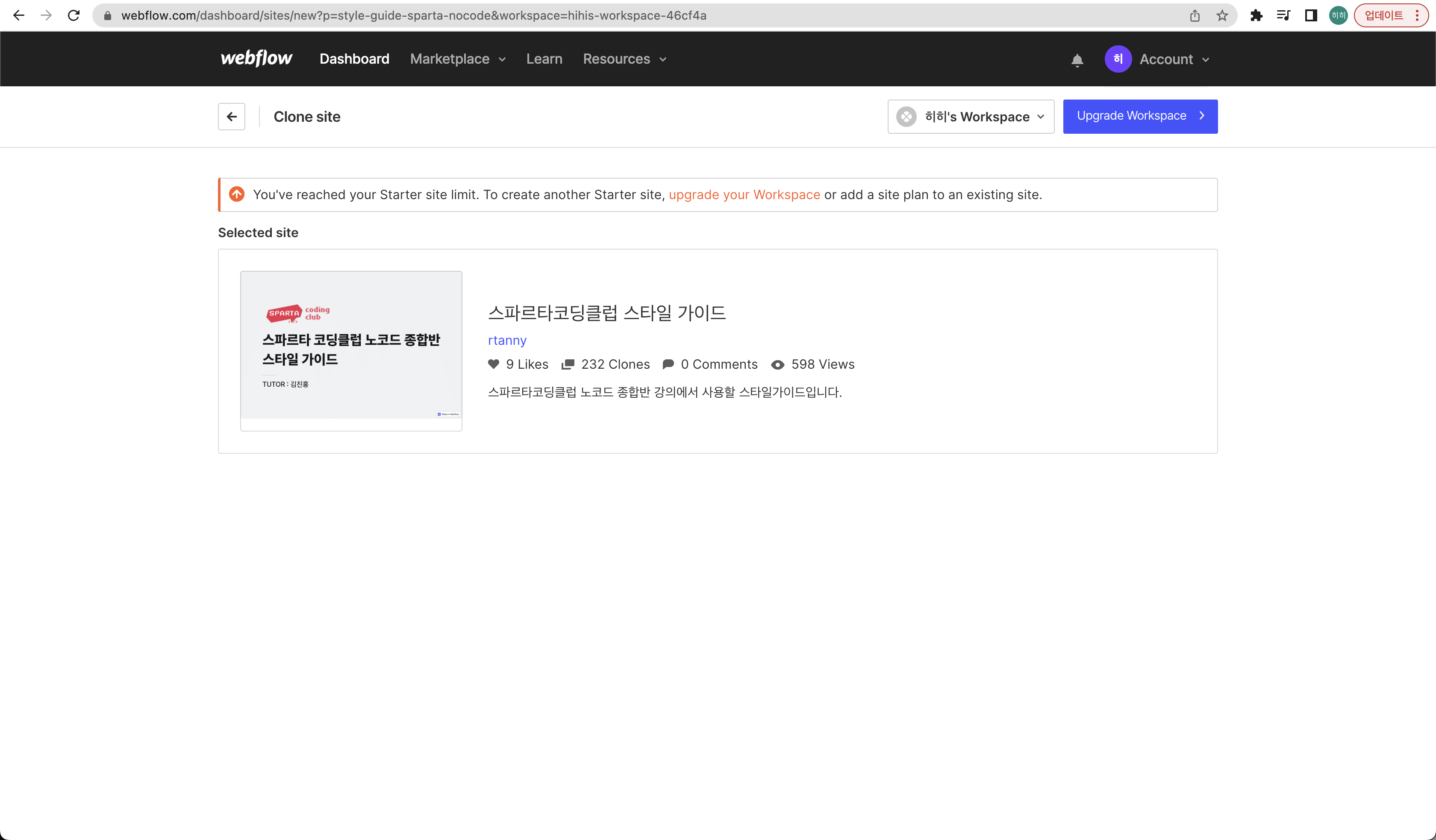Open the Chrome three-dot menu

1417,15
